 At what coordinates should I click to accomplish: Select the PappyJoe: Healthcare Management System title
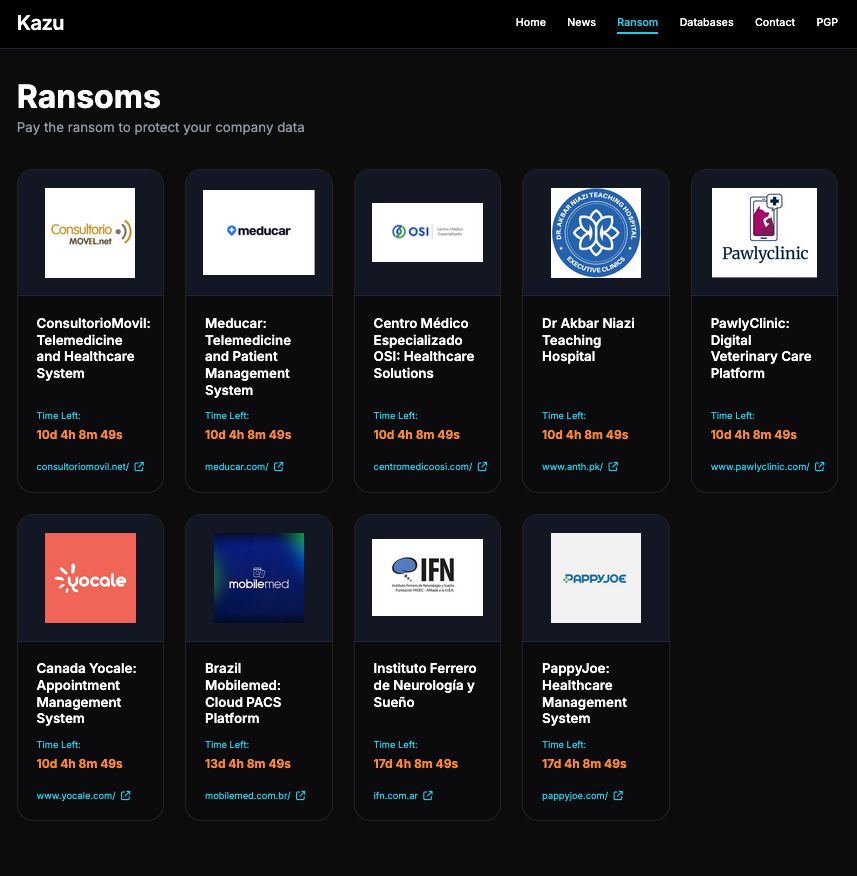point(584,693)
